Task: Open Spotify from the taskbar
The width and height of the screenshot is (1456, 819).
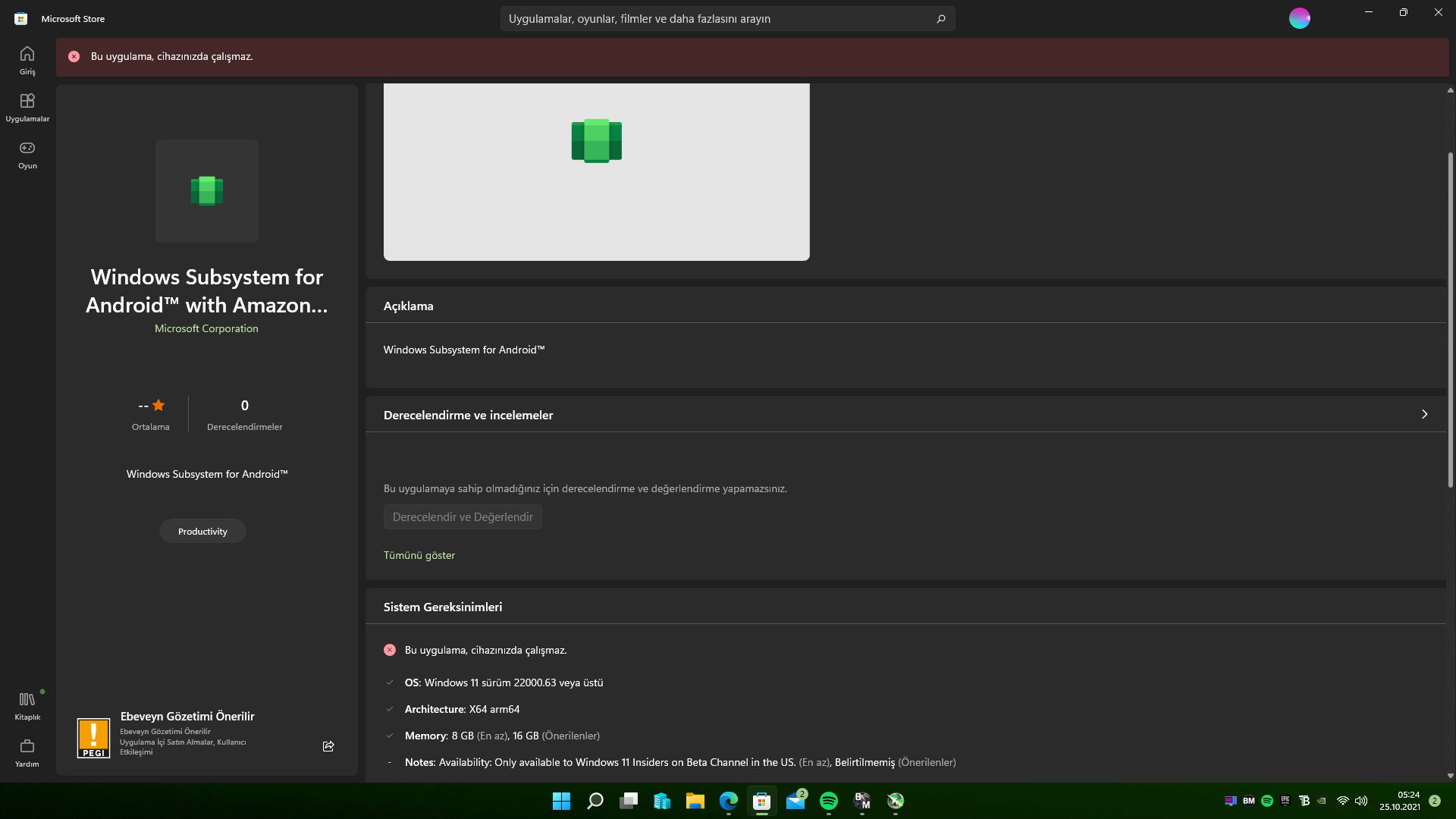Action: coord(829,801)
